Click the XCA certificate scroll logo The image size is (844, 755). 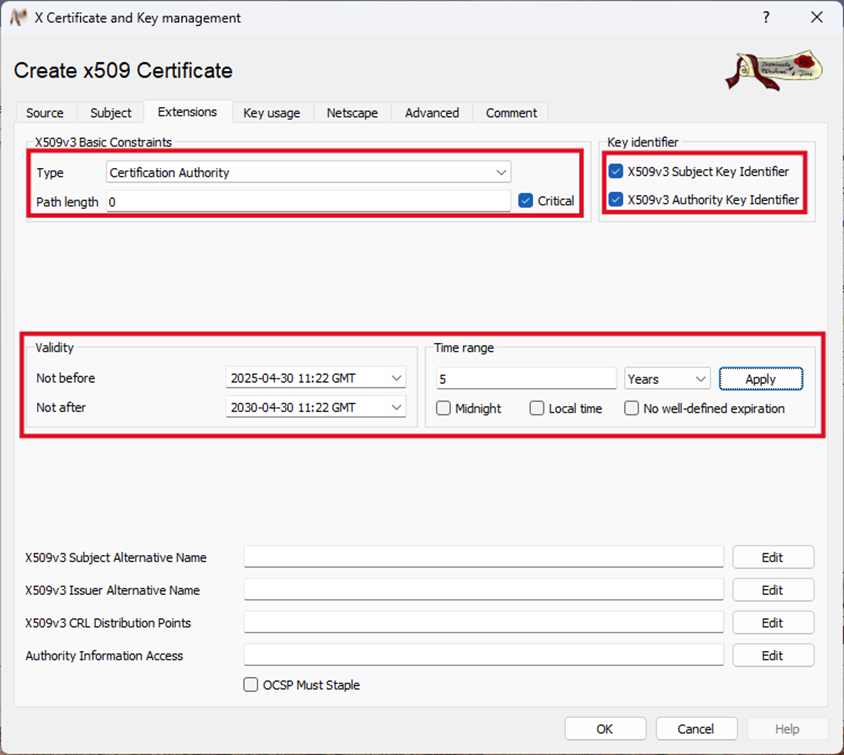pyautogui.click(x=774, y=69)
